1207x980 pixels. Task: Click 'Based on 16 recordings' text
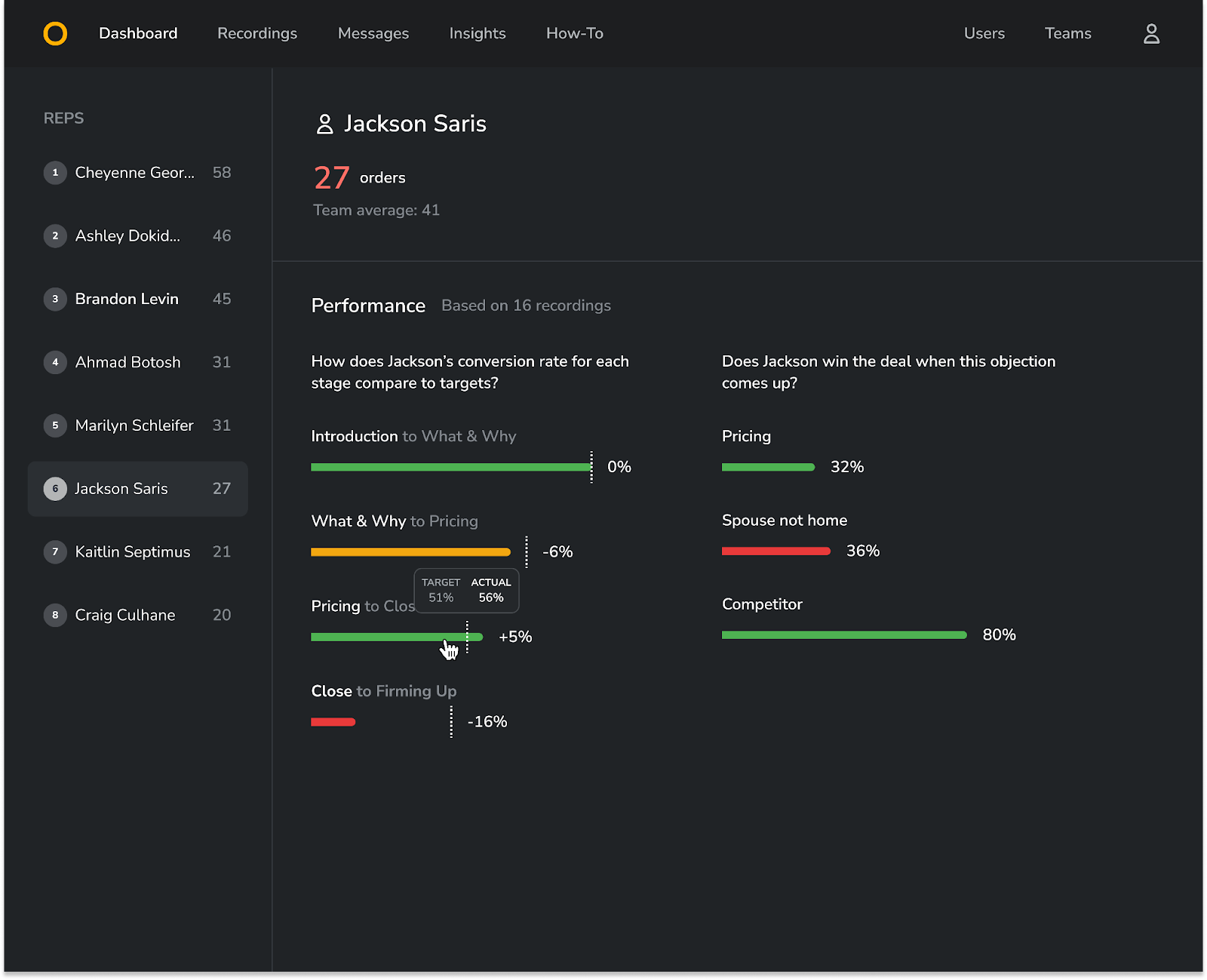[x=526, y=306]
